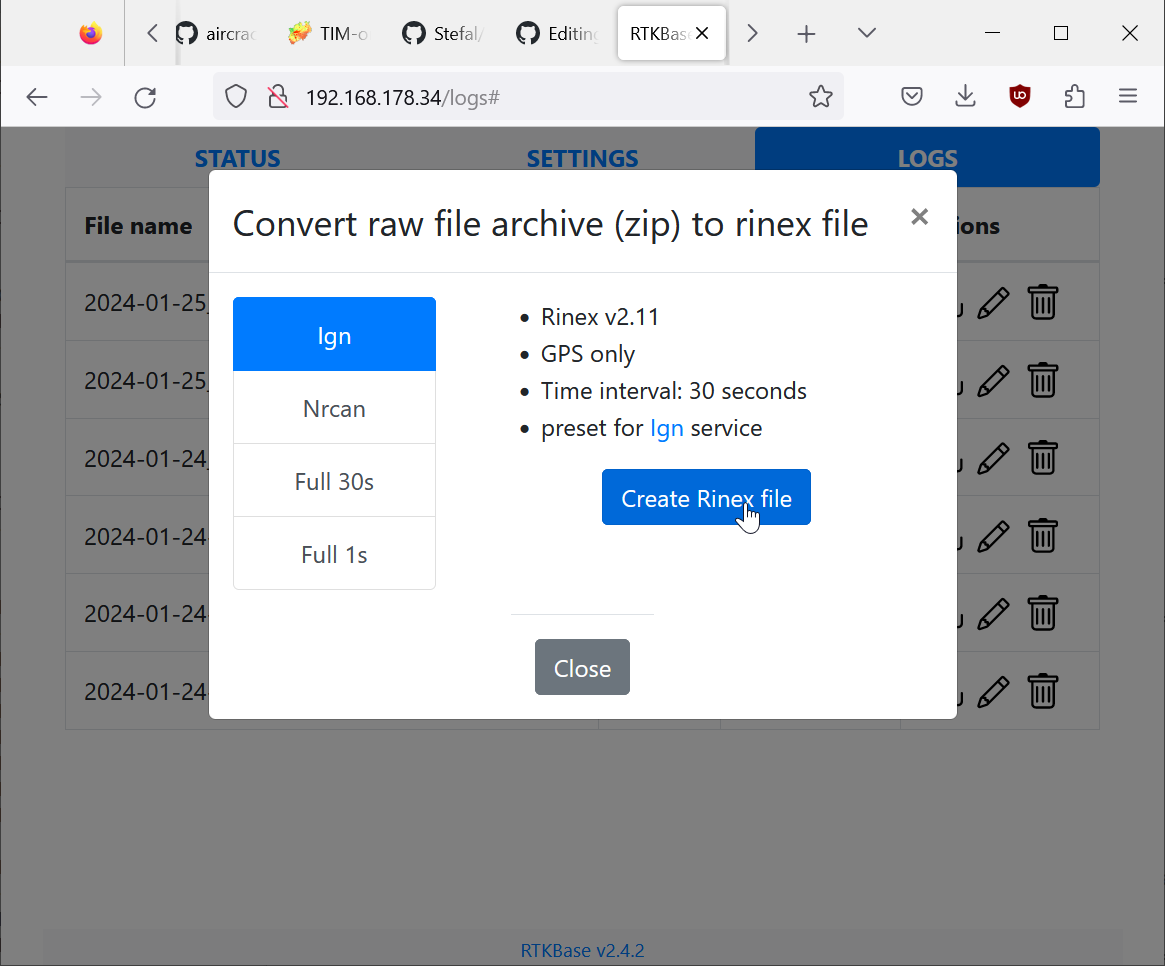The height and width of the screenshot is (966, 1165).
Task: Bookmark this page with the star icon
Action: 820,97
